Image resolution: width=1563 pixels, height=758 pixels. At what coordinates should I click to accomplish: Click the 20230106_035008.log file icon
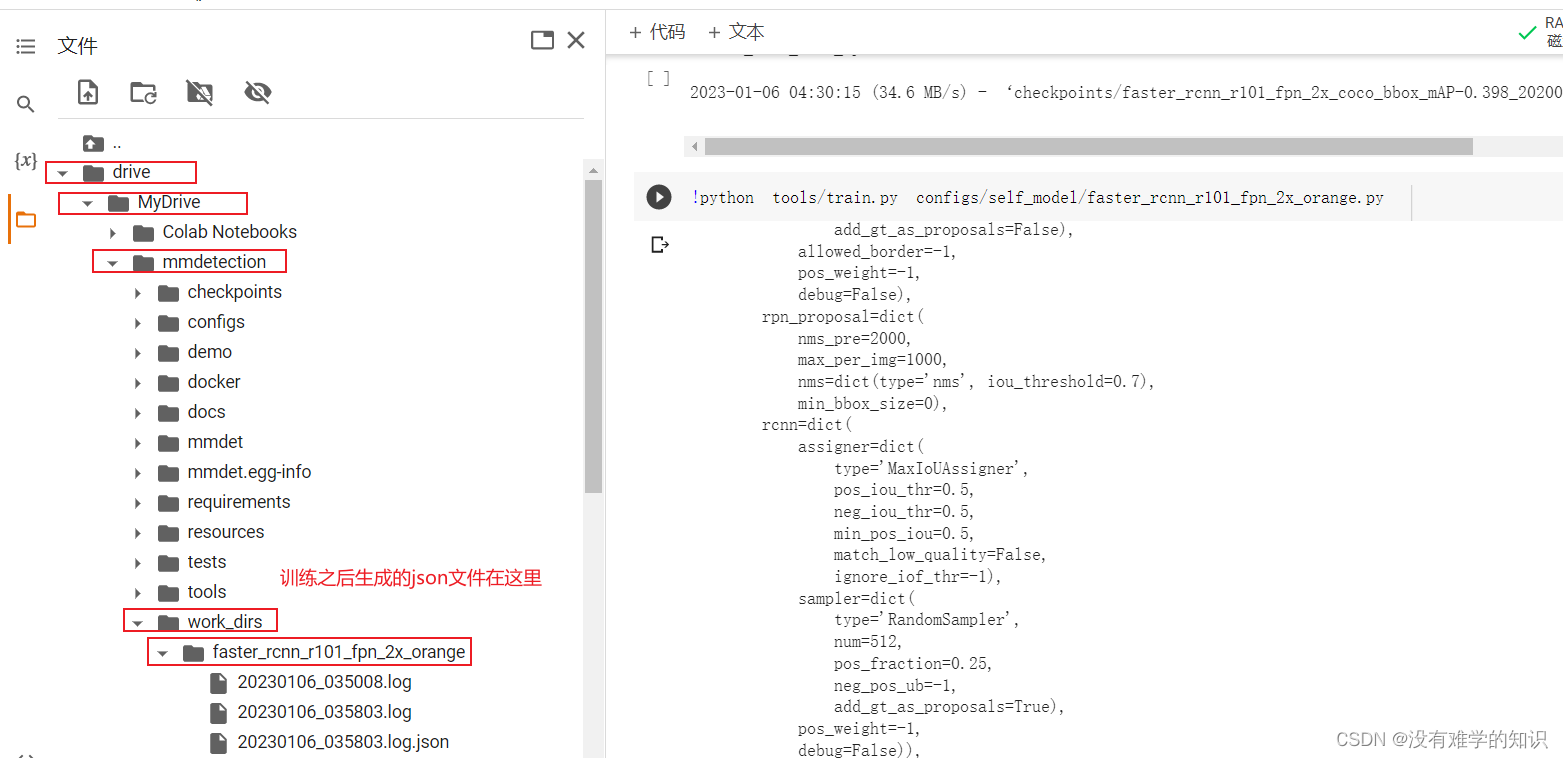tap(218, 682)
